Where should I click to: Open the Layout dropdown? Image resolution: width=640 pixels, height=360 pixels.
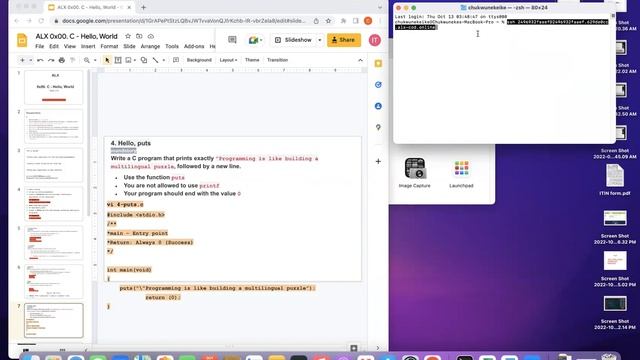(228, 60)
